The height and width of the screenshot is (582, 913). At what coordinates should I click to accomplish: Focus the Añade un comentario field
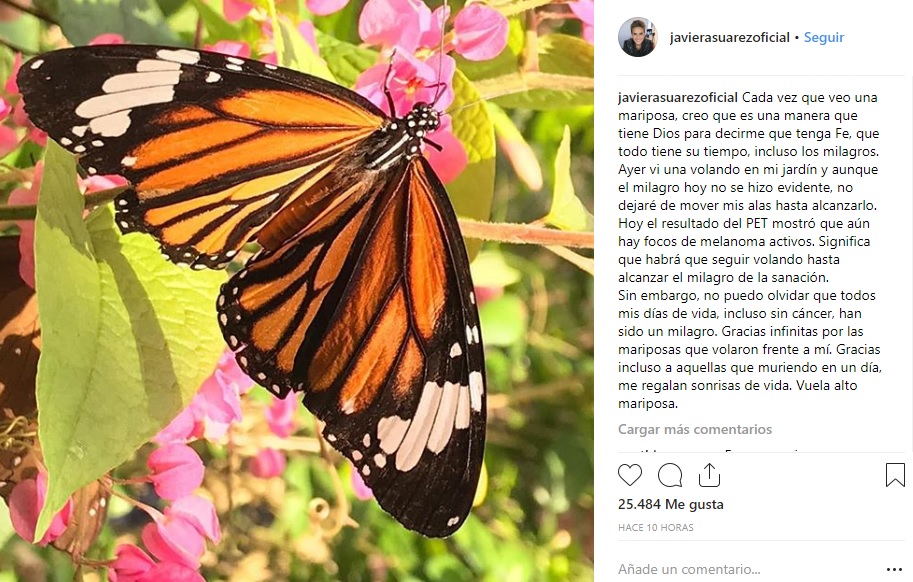pyautogui.click(x=740, y=569)
